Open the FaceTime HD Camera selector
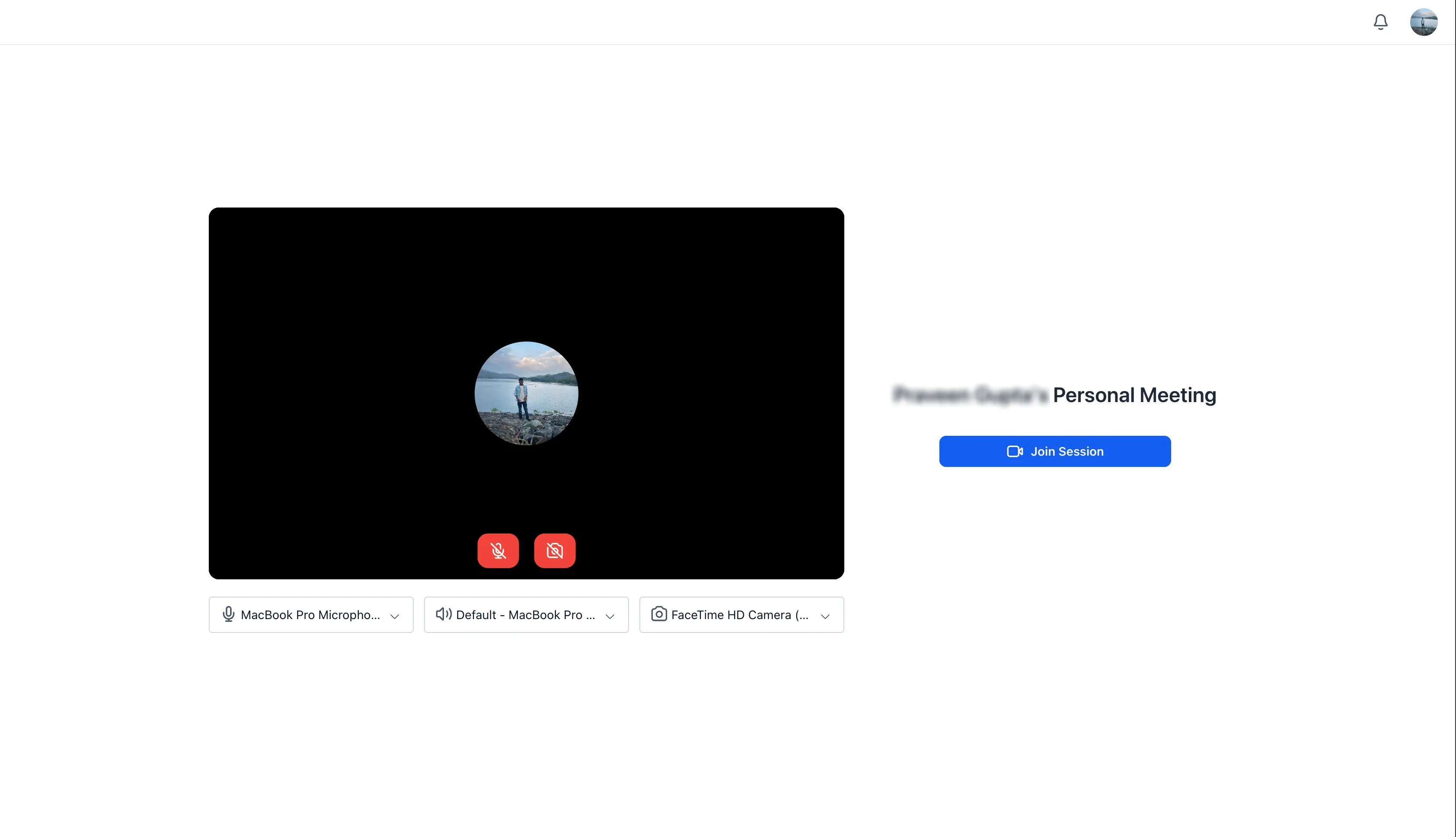Image resolution: width=1456 pixels, height=837 pixels. (x=741, y=614)
